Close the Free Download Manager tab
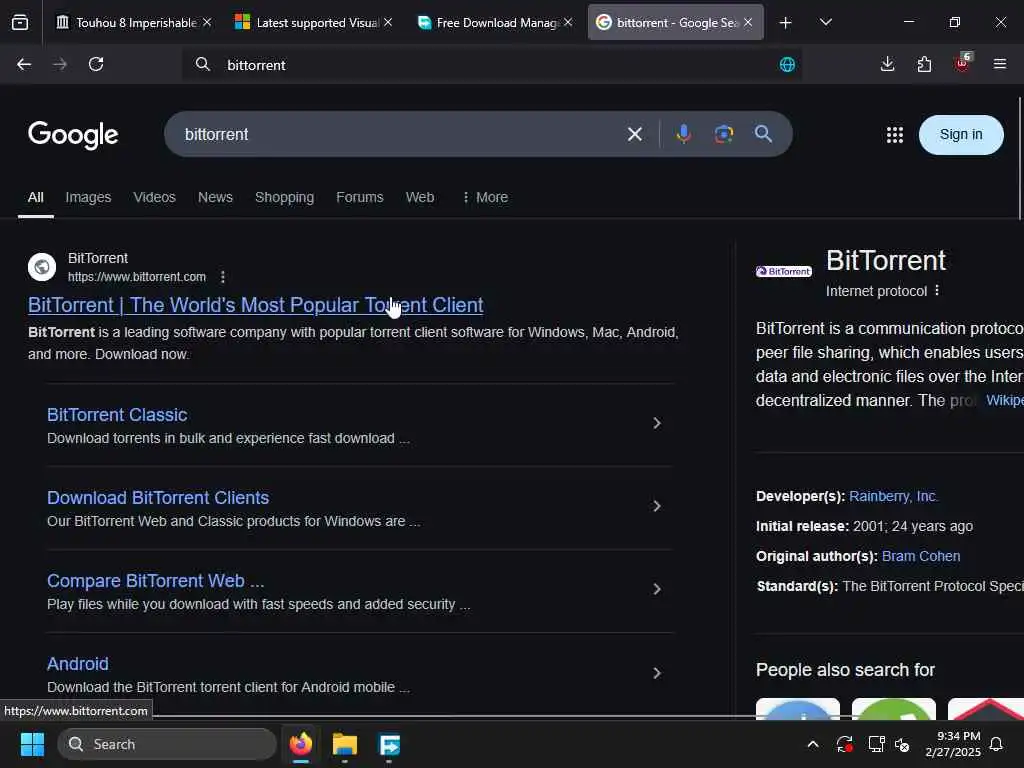Image resolution: width=1024 pixels, height=768 pixels. tap(568, 22)
